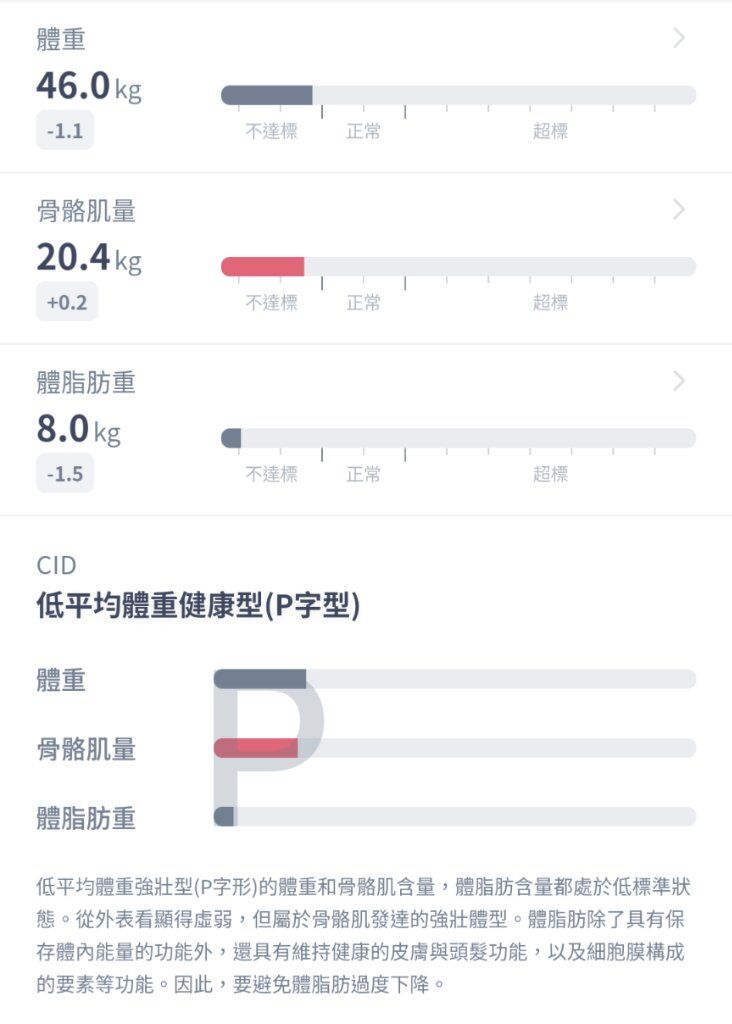Viewport: 732px width, 1024px height.
Task: Click 正常 label under 骨骼肌量 bar
Action: click(364, 302)
